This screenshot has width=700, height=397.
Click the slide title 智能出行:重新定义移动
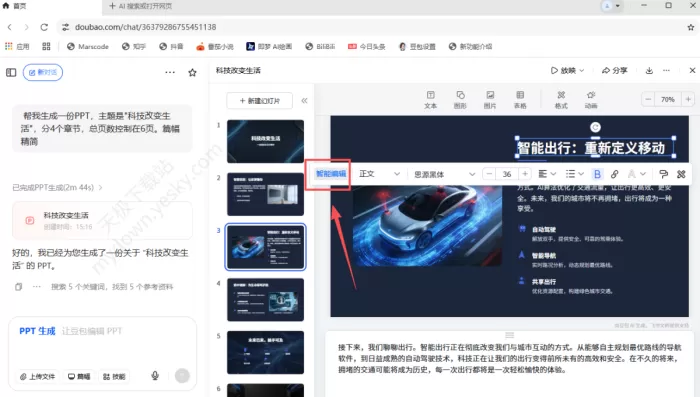click(591, 148)
